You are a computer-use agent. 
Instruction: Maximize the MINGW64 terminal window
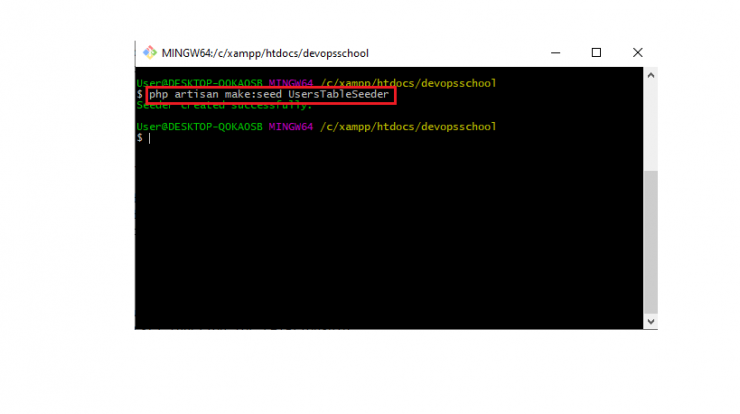pyautogui.click(x=597, y=52)
